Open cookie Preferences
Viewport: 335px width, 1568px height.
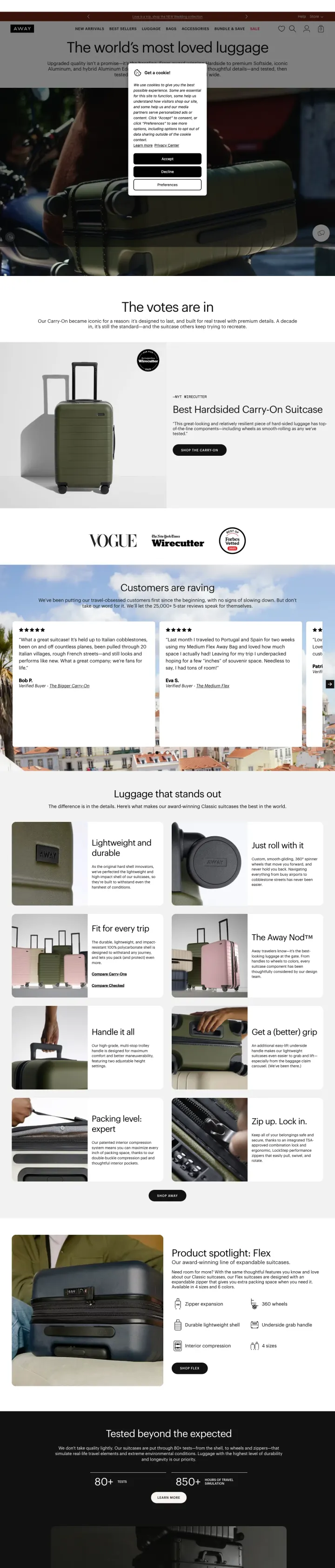(167, 184)
